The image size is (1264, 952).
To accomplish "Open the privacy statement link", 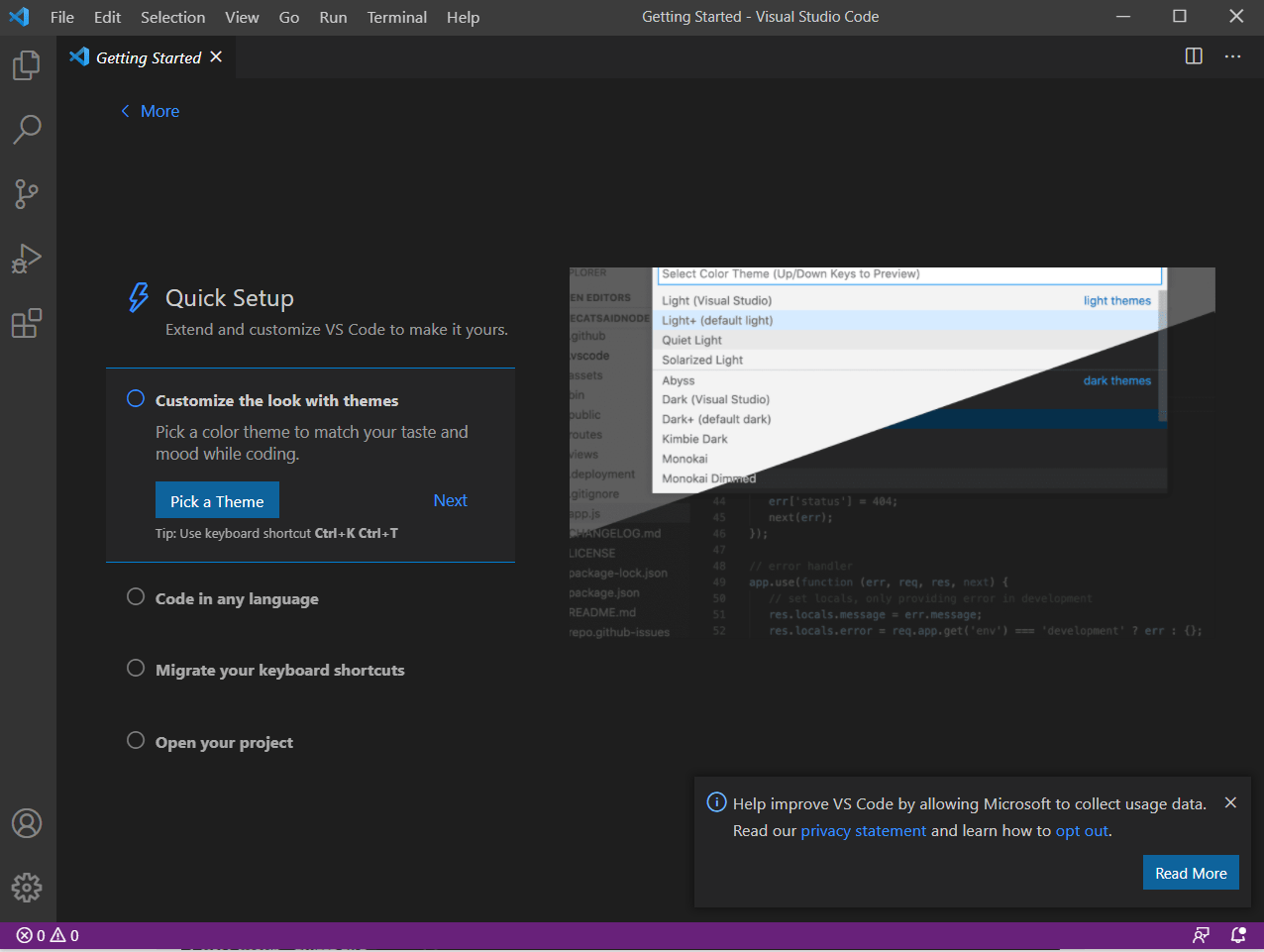I will click(x=863, y=830).
